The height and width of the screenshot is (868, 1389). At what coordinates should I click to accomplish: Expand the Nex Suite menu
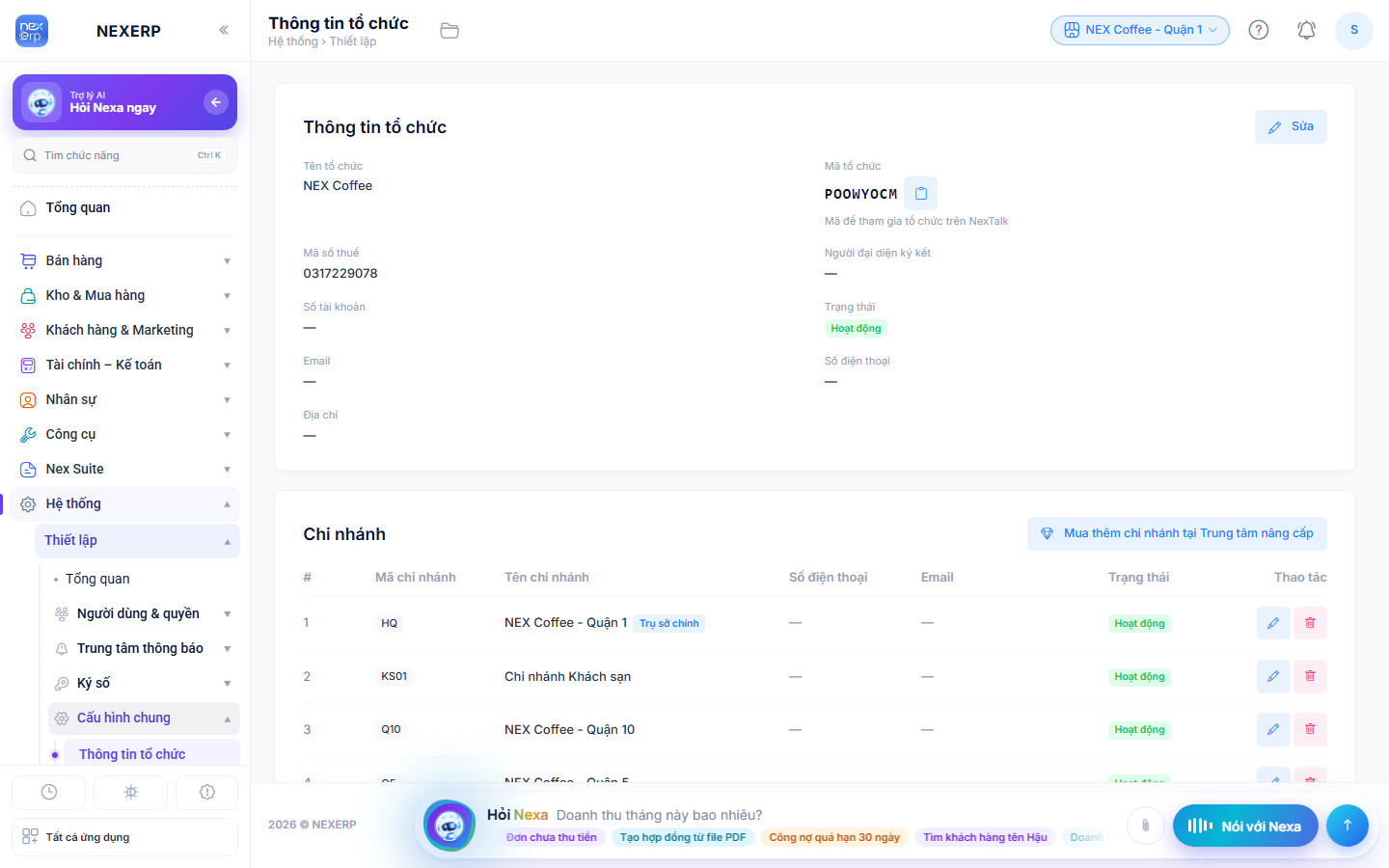coord(123,469)
